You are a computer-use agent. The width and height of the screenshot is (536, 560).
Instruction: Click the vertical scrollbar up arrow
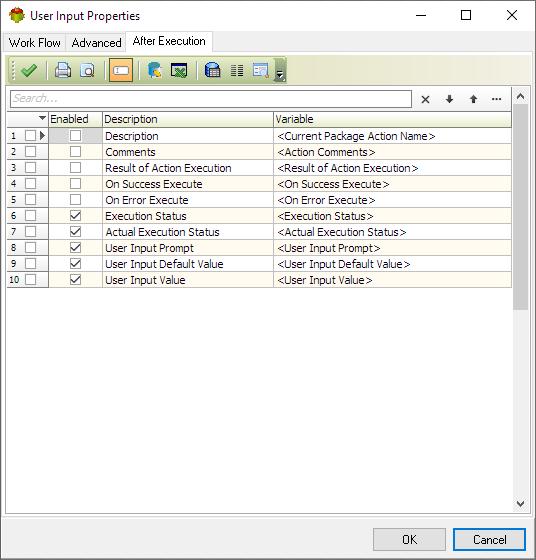coord(520,96)
